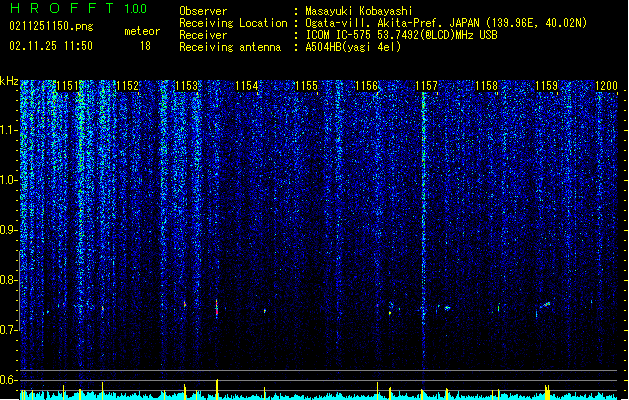629x400 pixels.
Task: Select the file name 0211251150.png
Action: coord(51,26)
